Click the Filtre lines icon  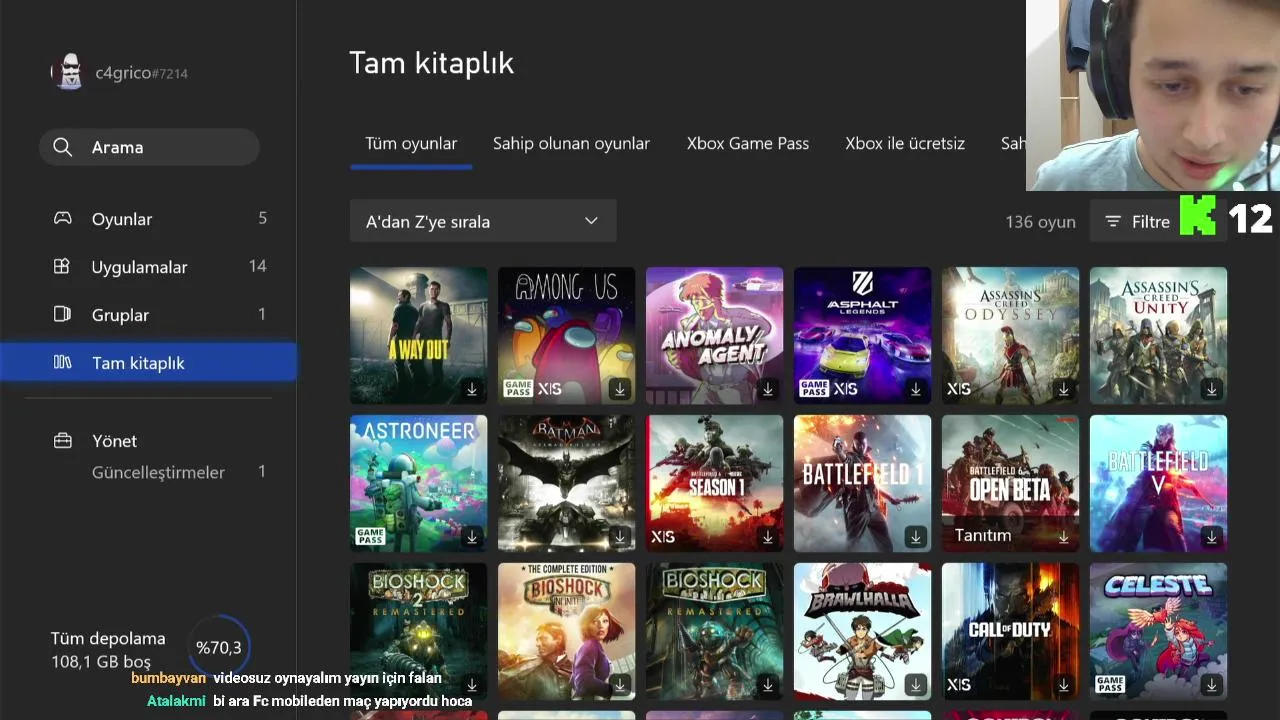(x=1113, y=221)
